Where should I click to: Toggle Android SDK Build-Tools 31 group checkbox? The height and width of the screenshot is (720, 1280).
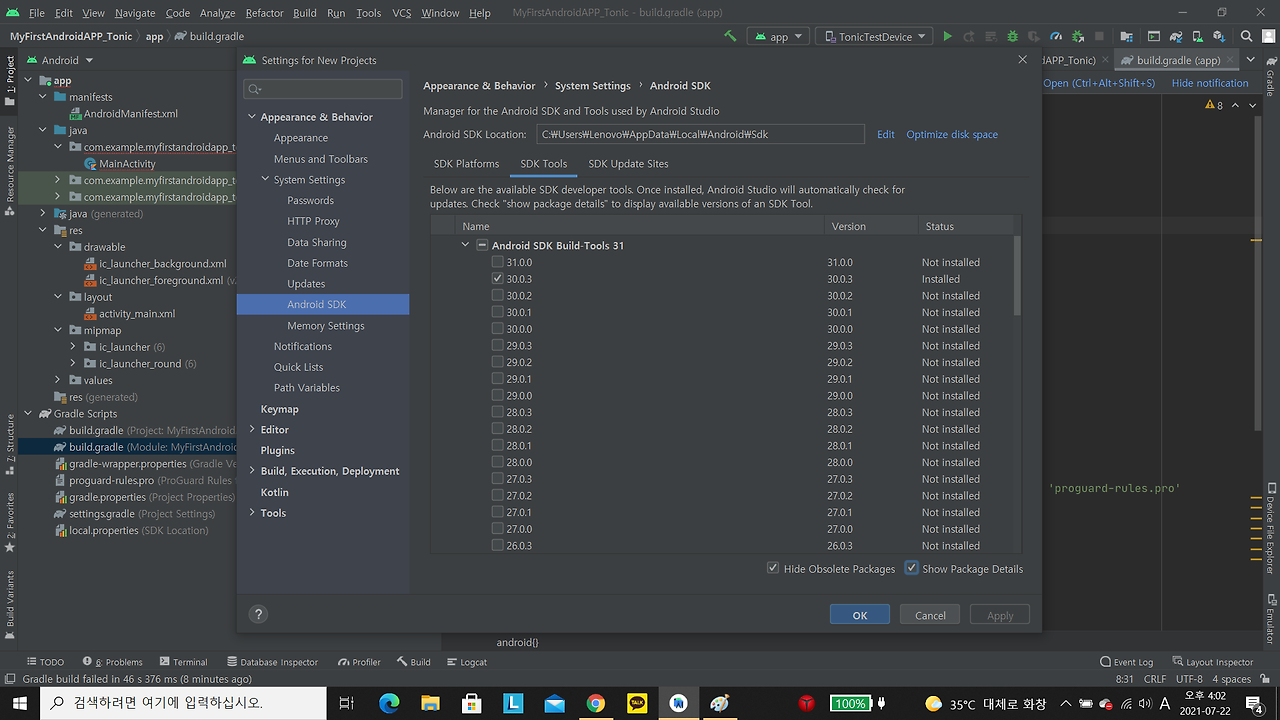pos(482,245)
